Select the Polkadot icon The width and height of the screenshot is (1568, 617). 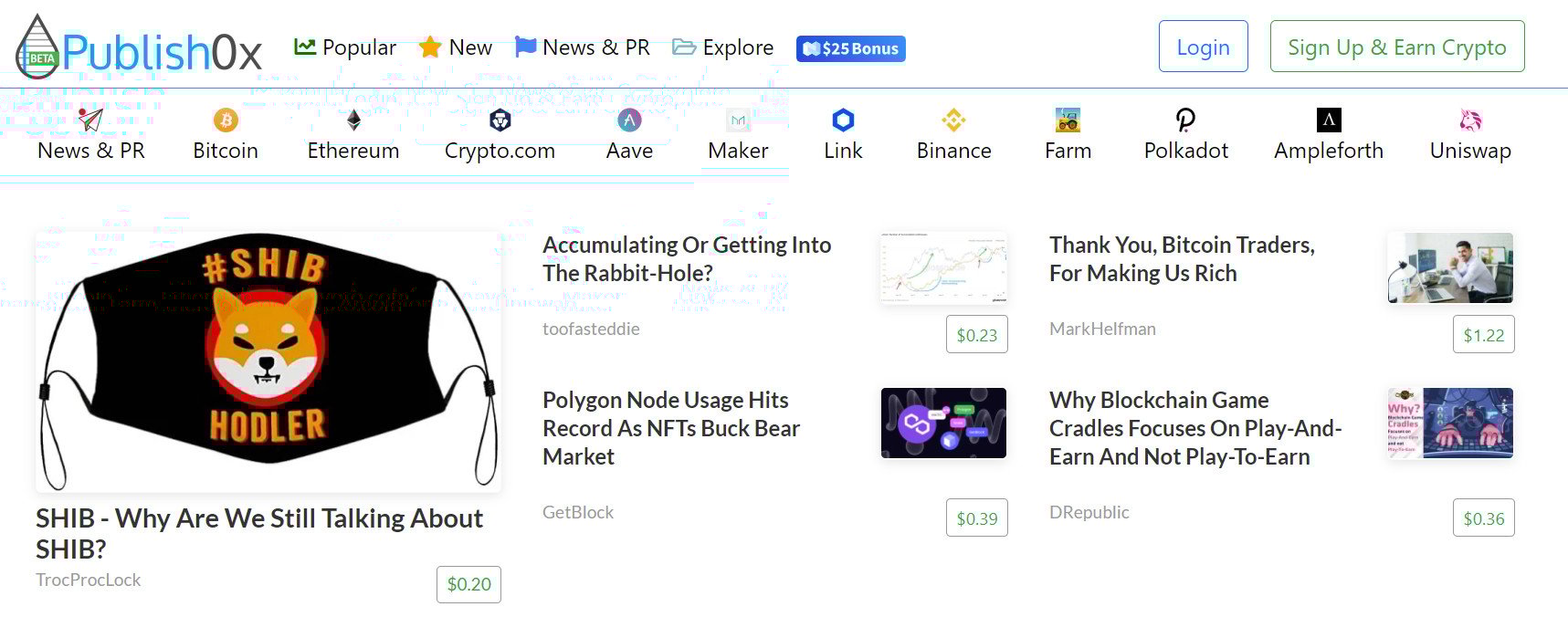tap(1185, 120)
